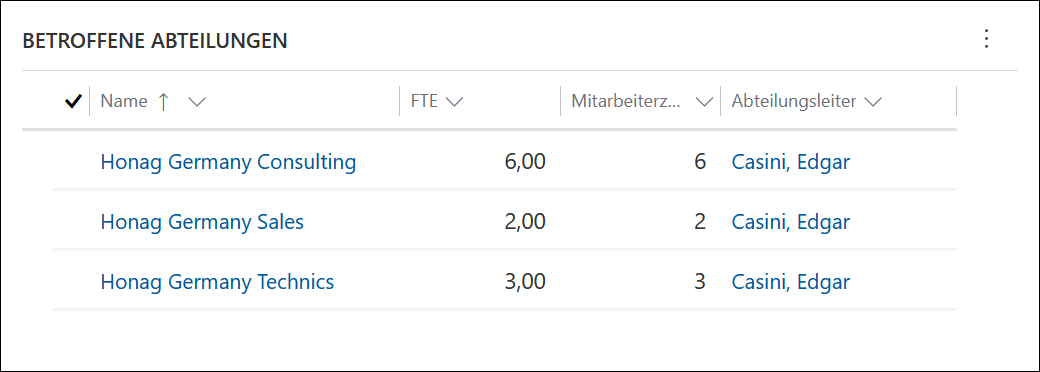Image resolution: width=1040 pixels, height=372 pixels.
Task: Open the Honag Germany Sales record
Action: 202,221
